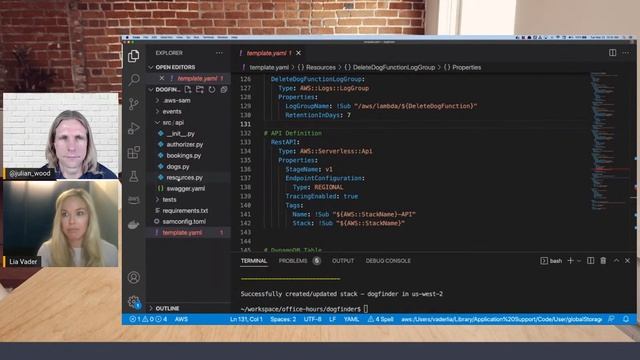Close template.yaml in Open Editors list
Viewport: 640px width, 360px height.
coord(162,78)
